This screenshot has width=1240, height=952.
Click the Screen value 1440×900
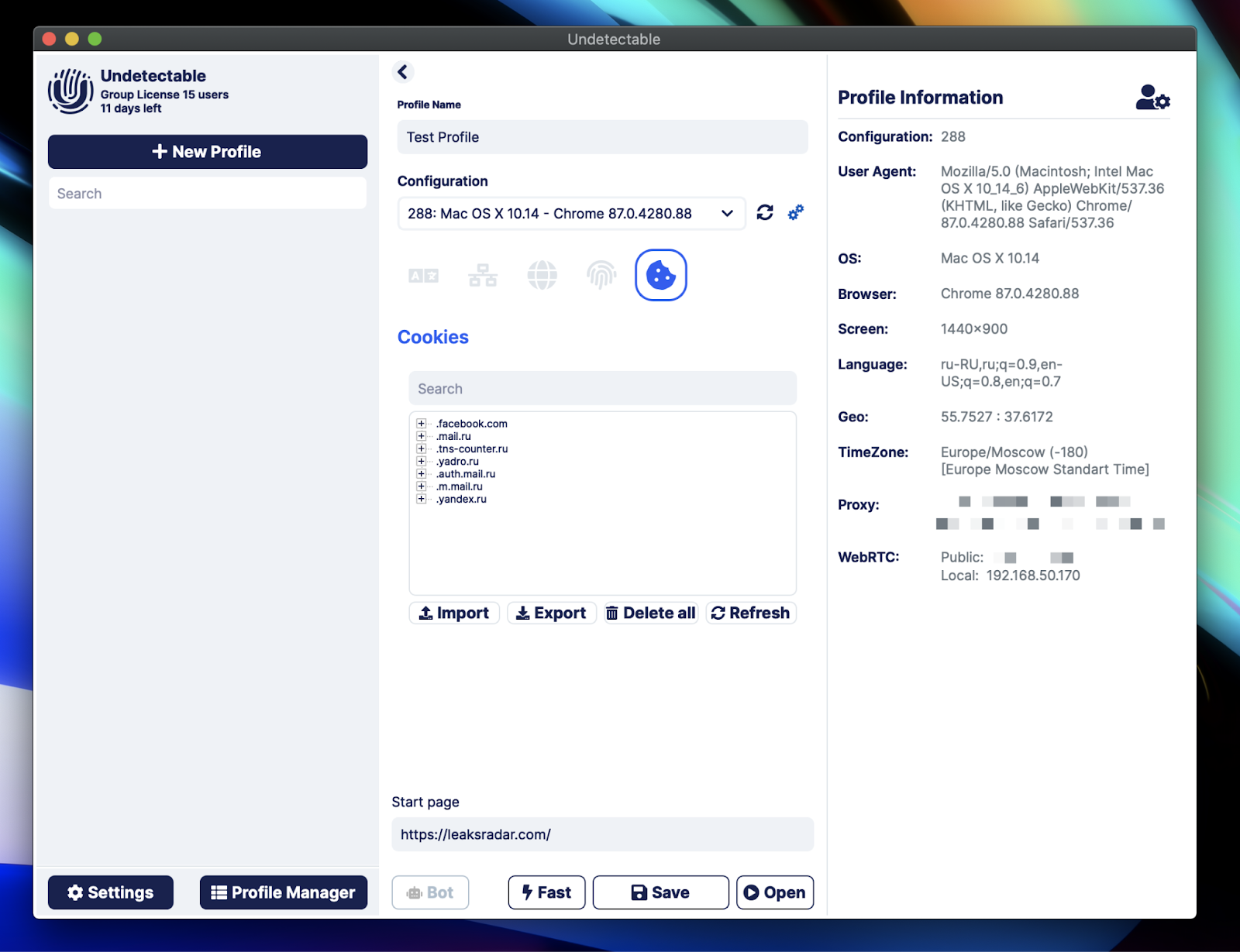[974, 329]
